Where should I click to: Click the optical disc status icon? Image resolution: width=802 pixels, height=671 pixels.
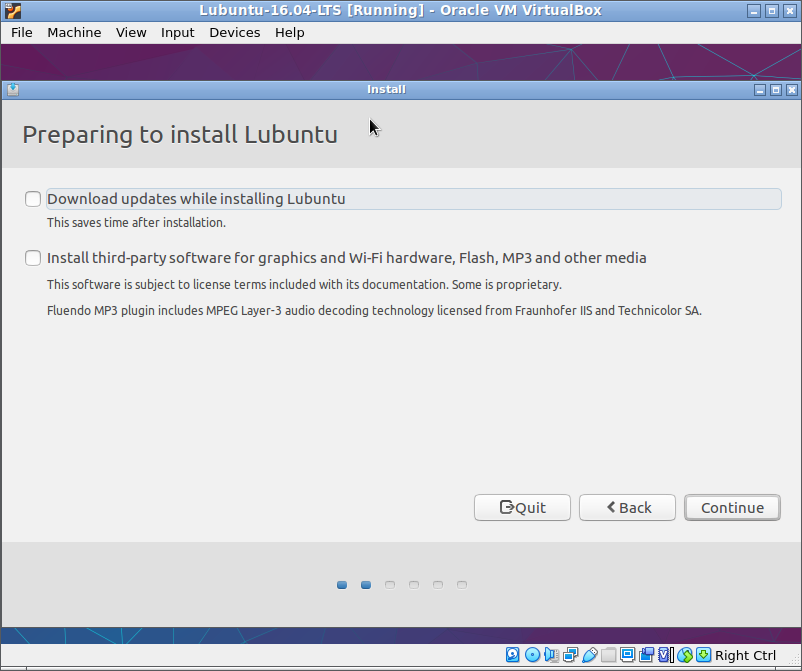pos(532,655)
